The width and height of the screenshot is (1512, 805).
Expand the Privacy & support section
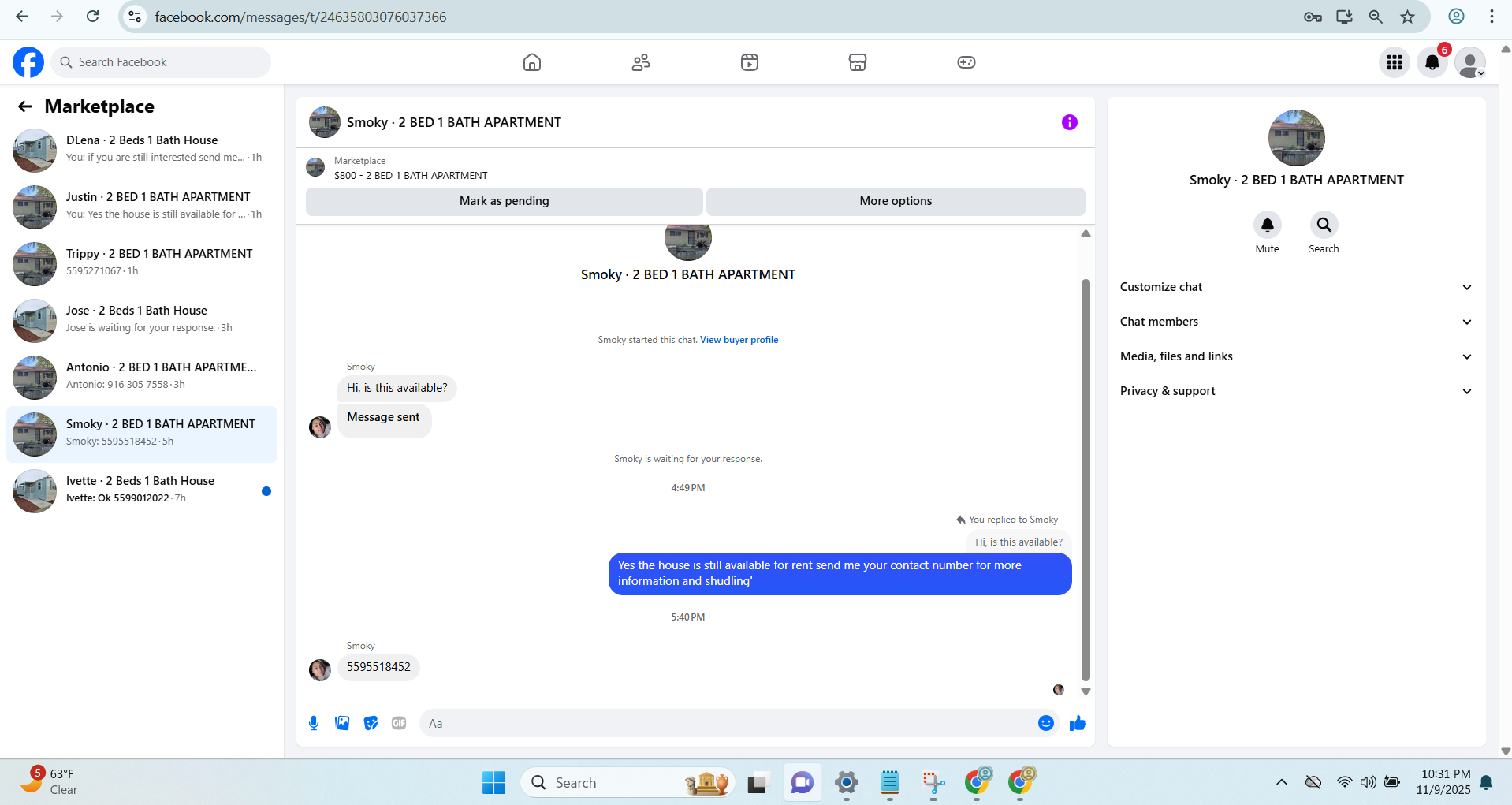tap(1296, 391)
